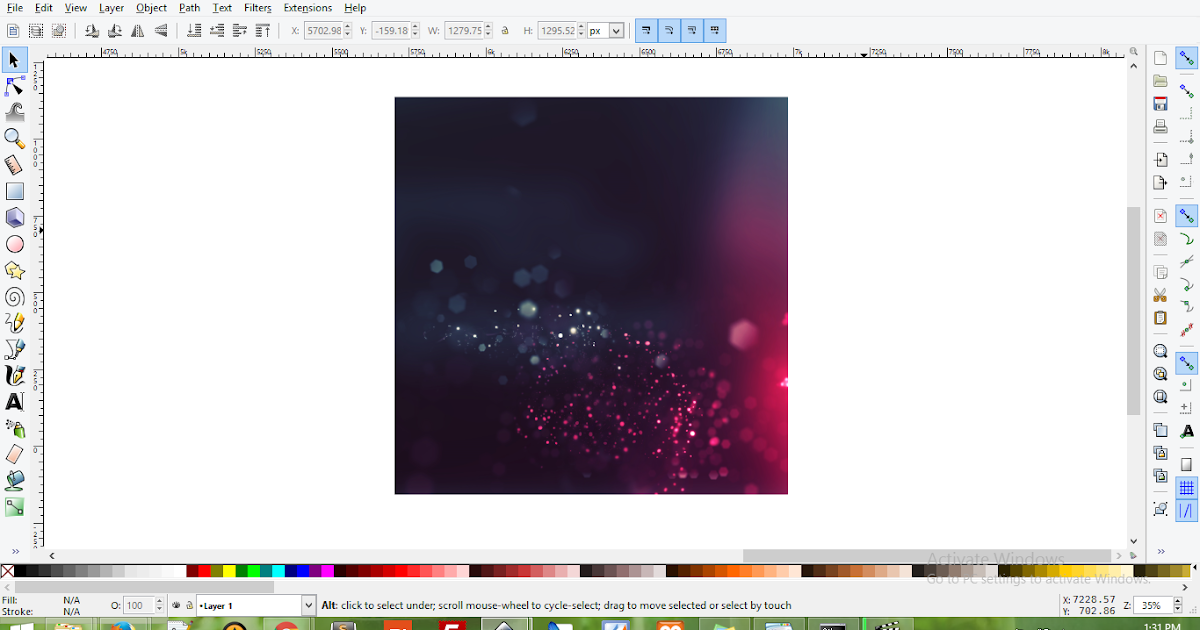Click Select All objects icon in toolbar
This screenshot has height=630, width=1200.
[x=14, y=31]
